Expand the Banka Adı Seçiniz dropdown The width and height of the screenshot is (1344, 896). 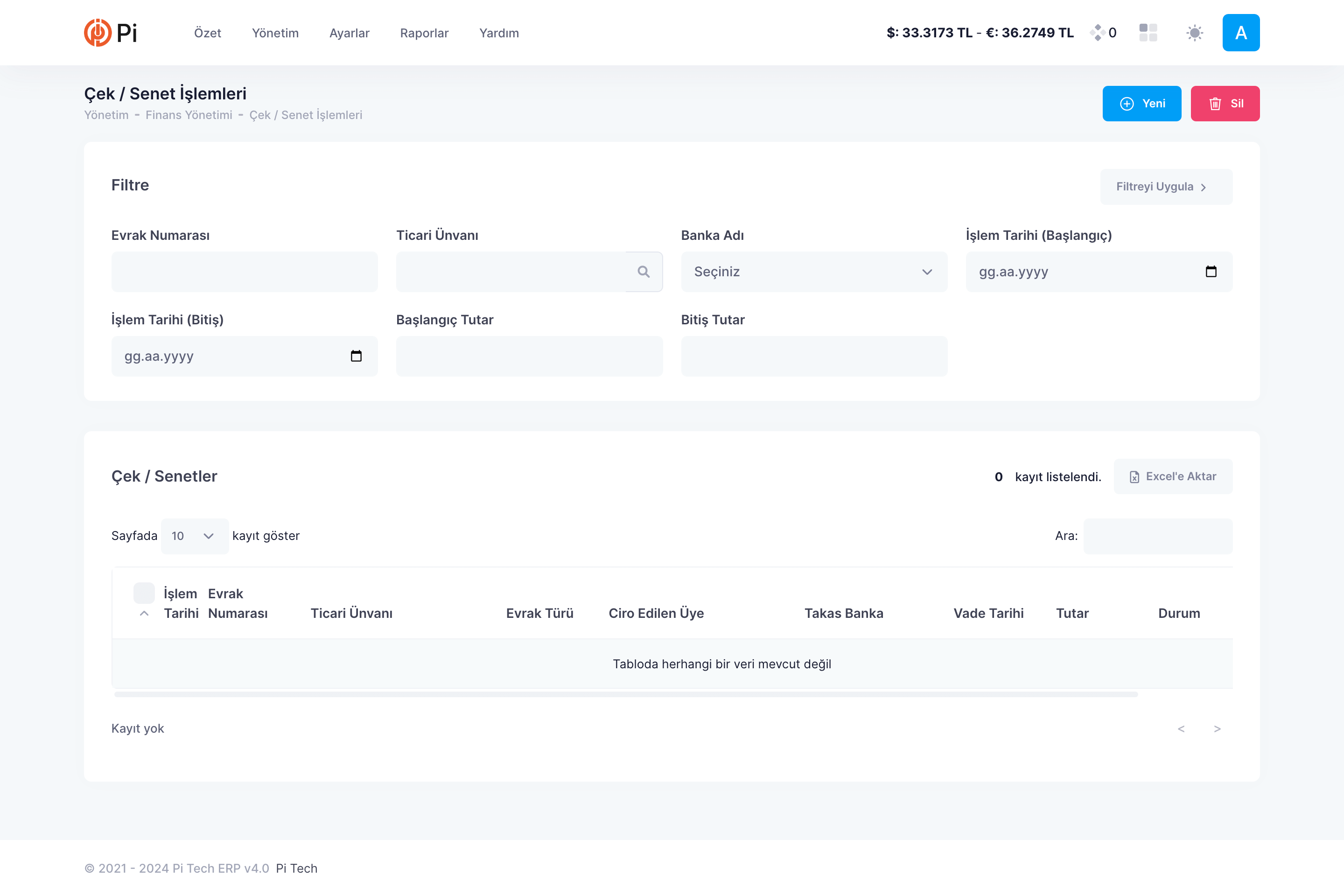pos(814,272)
